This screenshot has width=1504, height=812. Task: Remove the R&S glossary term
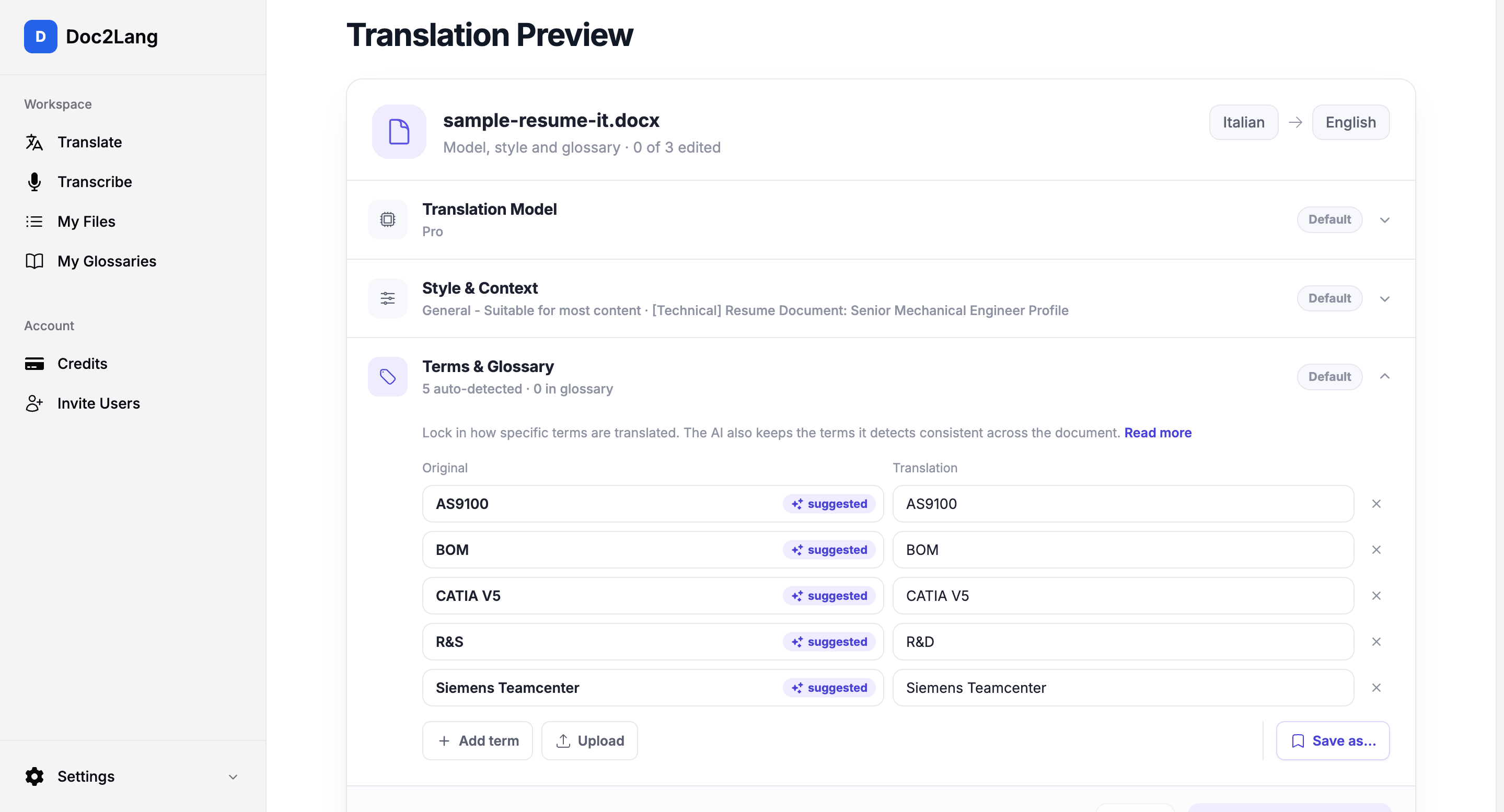(1376, 642)
